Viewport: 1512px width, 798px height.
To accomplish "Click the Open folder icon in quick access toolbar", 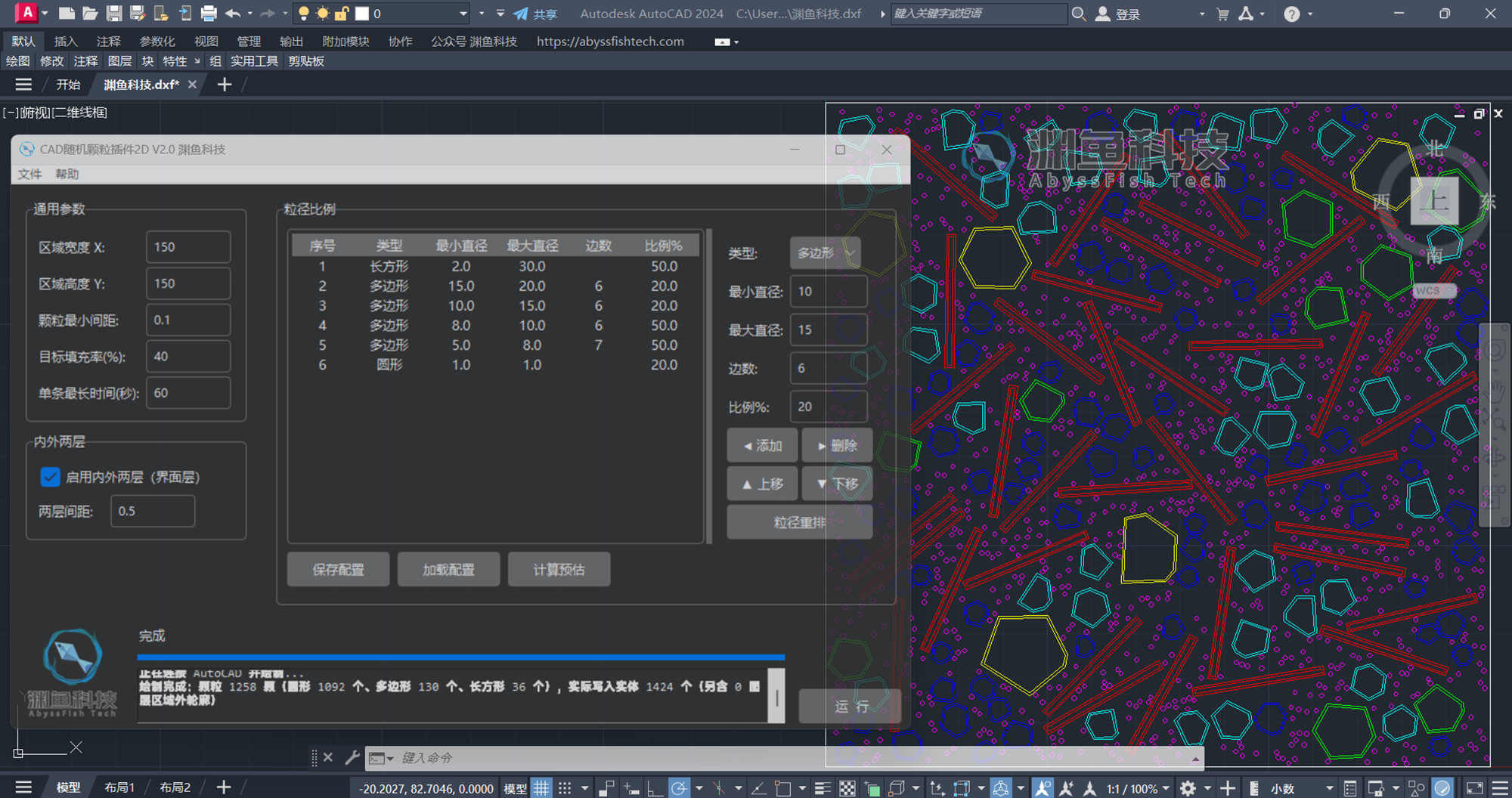I will tap(90, 14).
